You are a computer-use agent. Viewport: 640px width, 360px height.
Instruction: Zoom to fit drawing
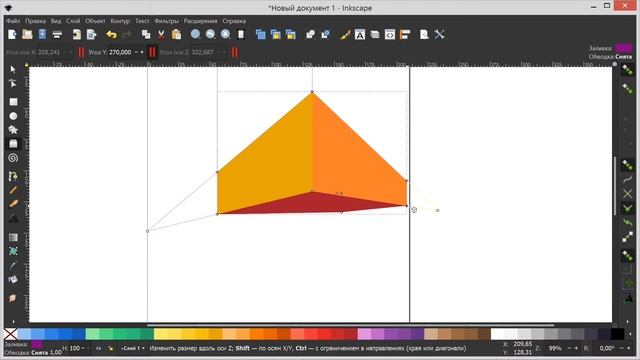point(210,35)
